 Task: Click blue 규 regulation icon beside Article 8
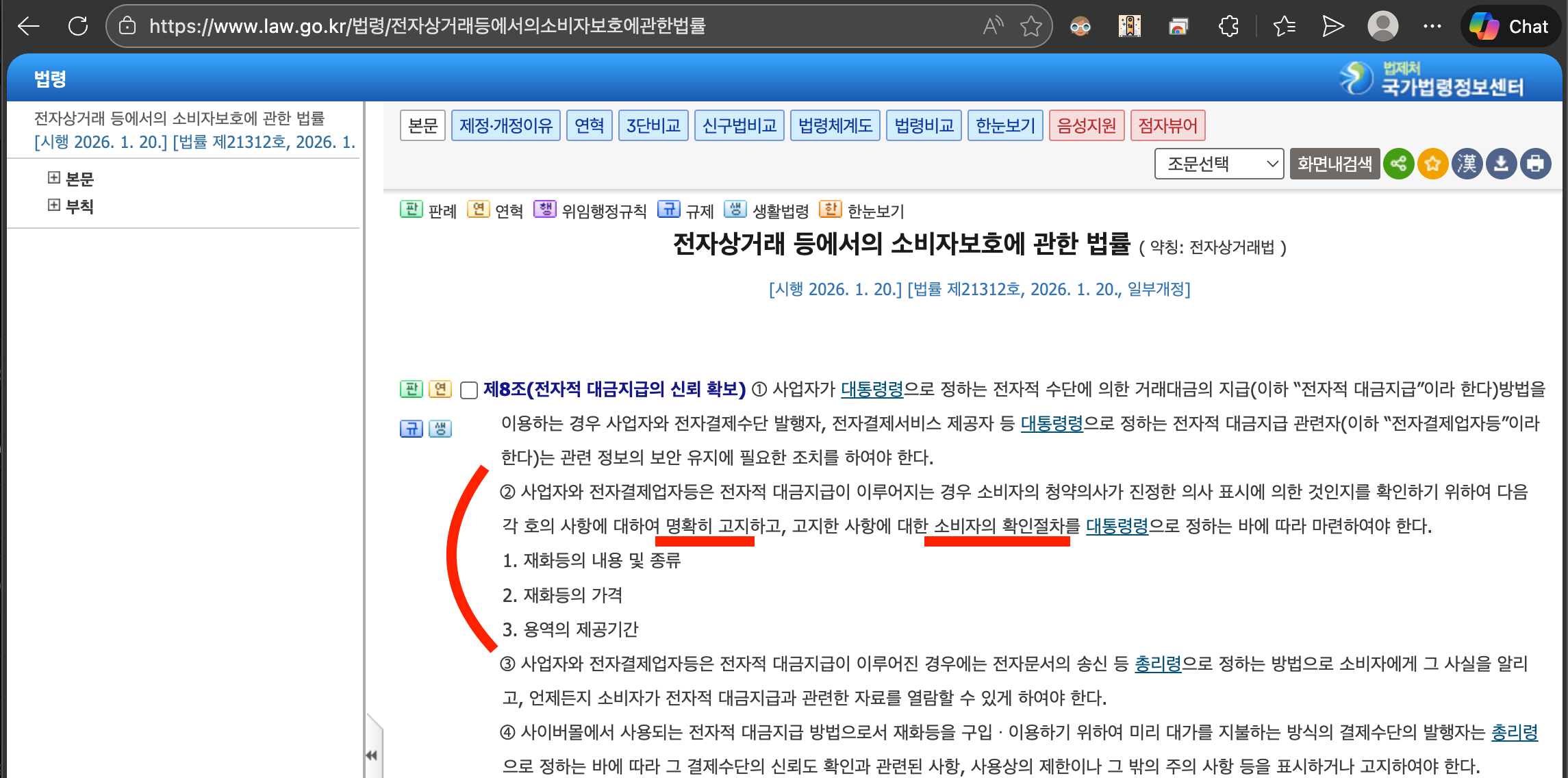[x=411, y=429]
